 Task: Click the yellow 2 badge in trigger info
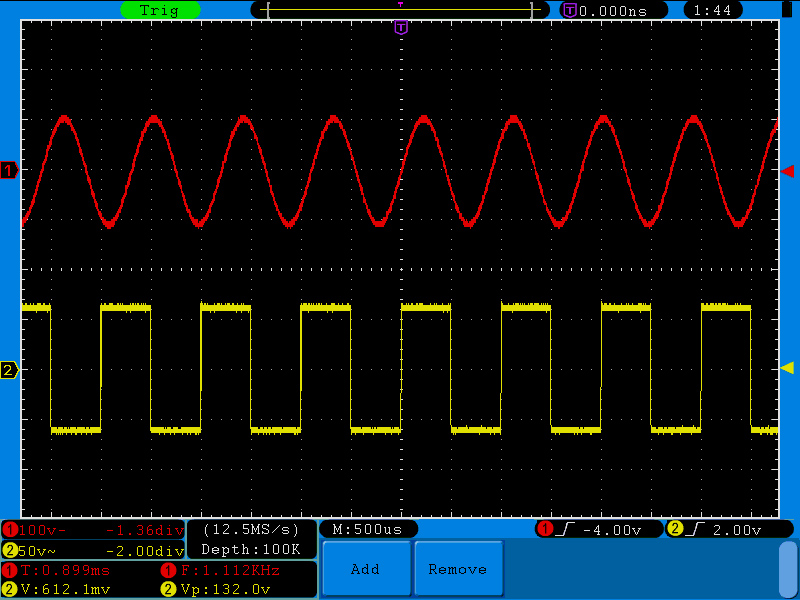pyautogui.click(x=674, y=529)
